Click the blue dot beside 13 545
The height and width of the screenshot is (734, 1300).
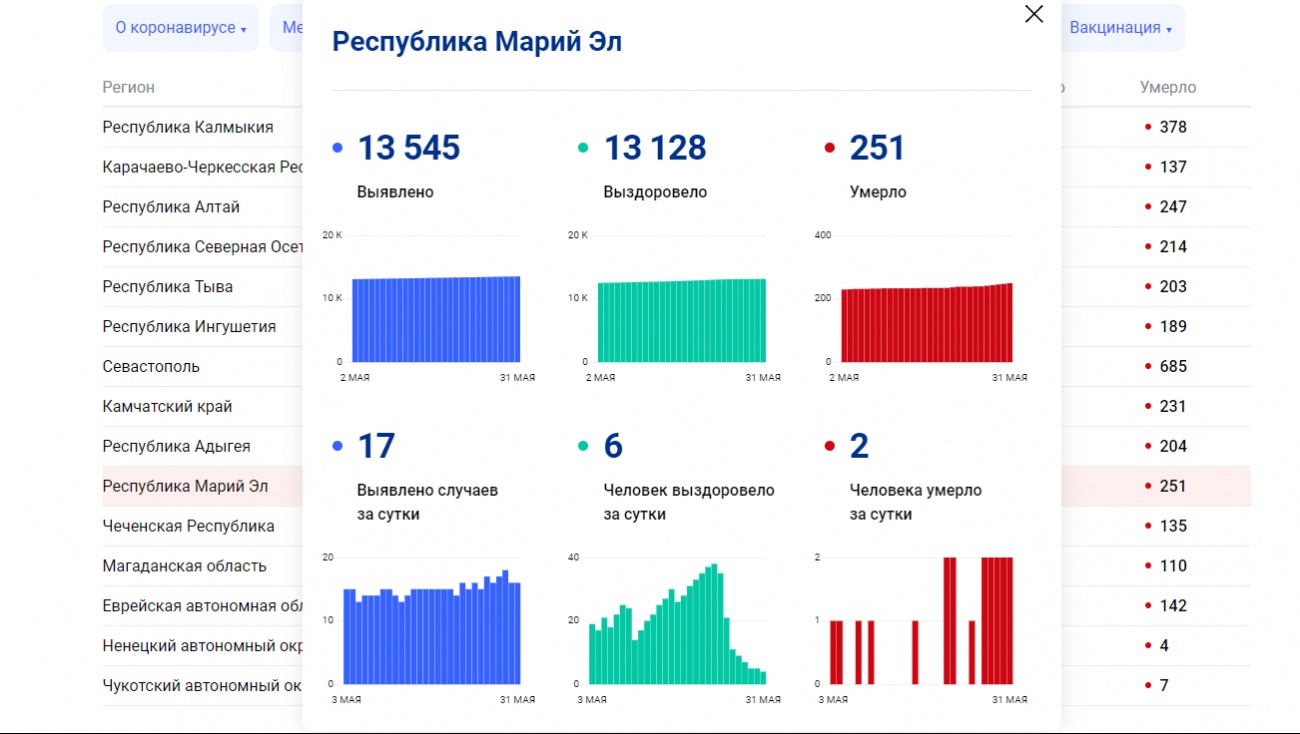(x=338, y=149)
